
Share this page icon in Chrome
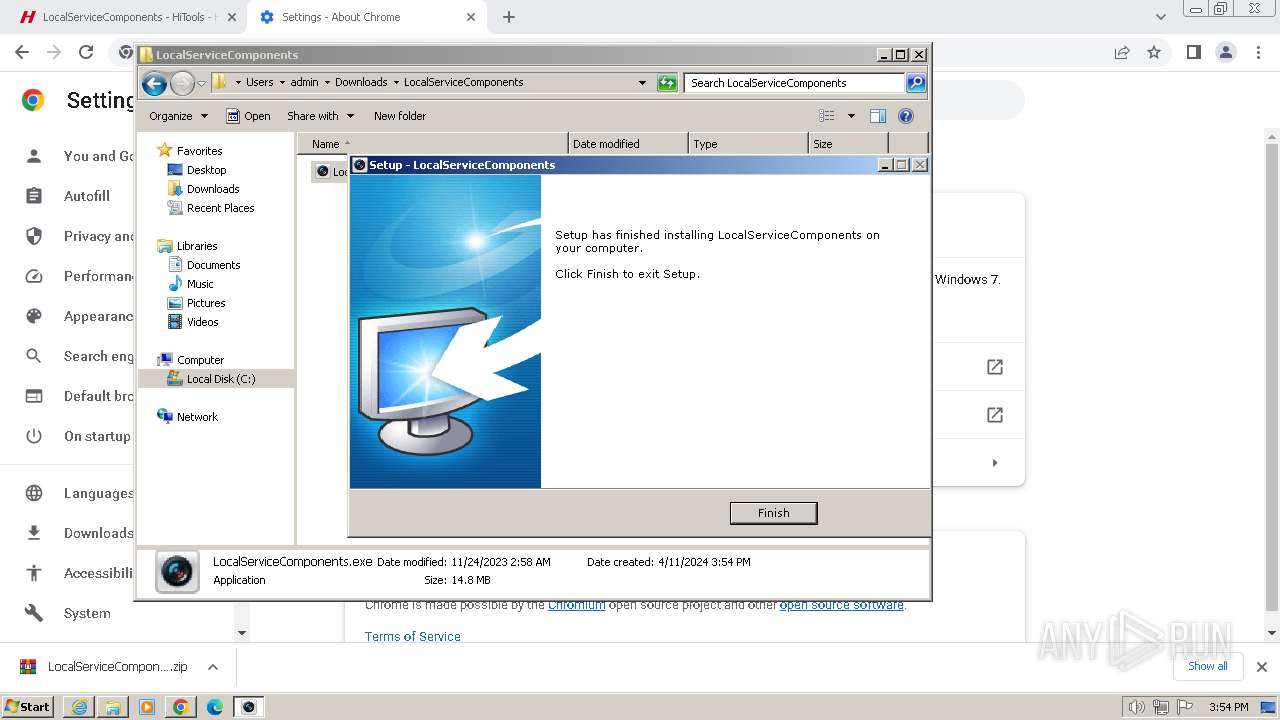coord(1122,53)
